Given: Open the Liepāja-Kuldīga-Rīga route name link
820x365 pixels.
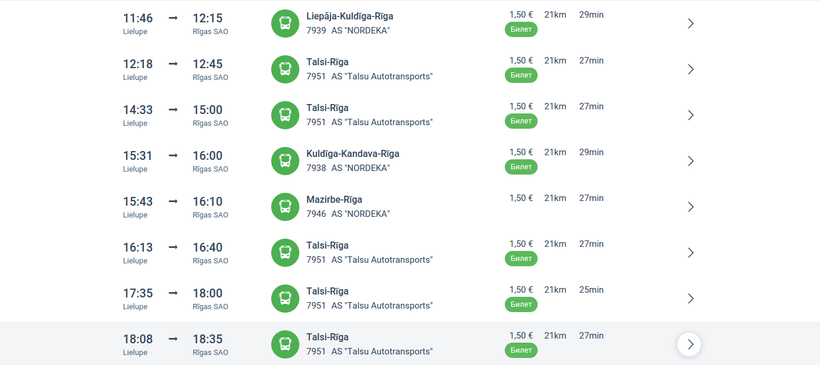Looking at the screenshot, I should pyautogui.click(x=350, y=16).
